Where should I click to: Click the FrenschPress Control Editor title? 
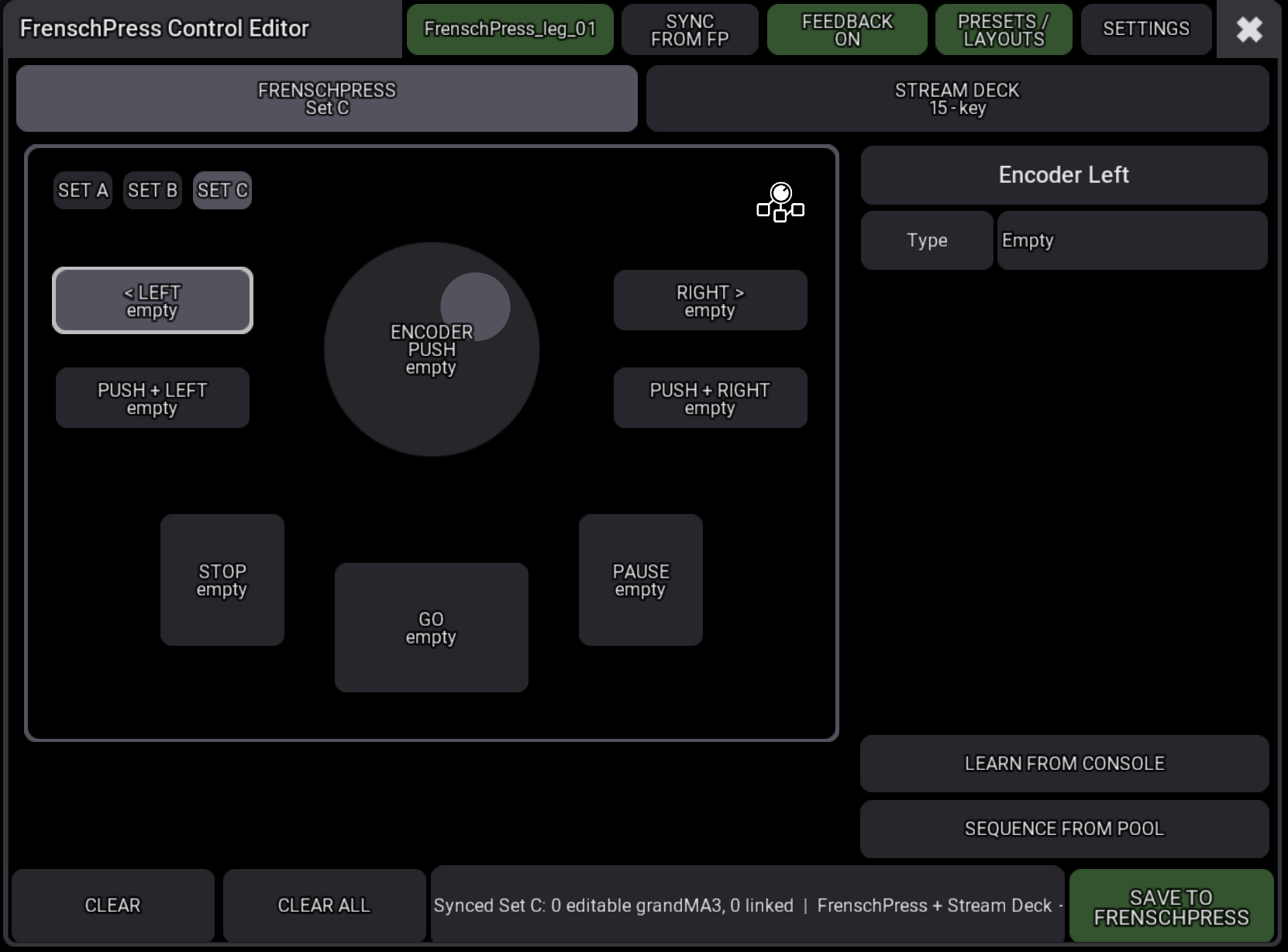point(164,29)
